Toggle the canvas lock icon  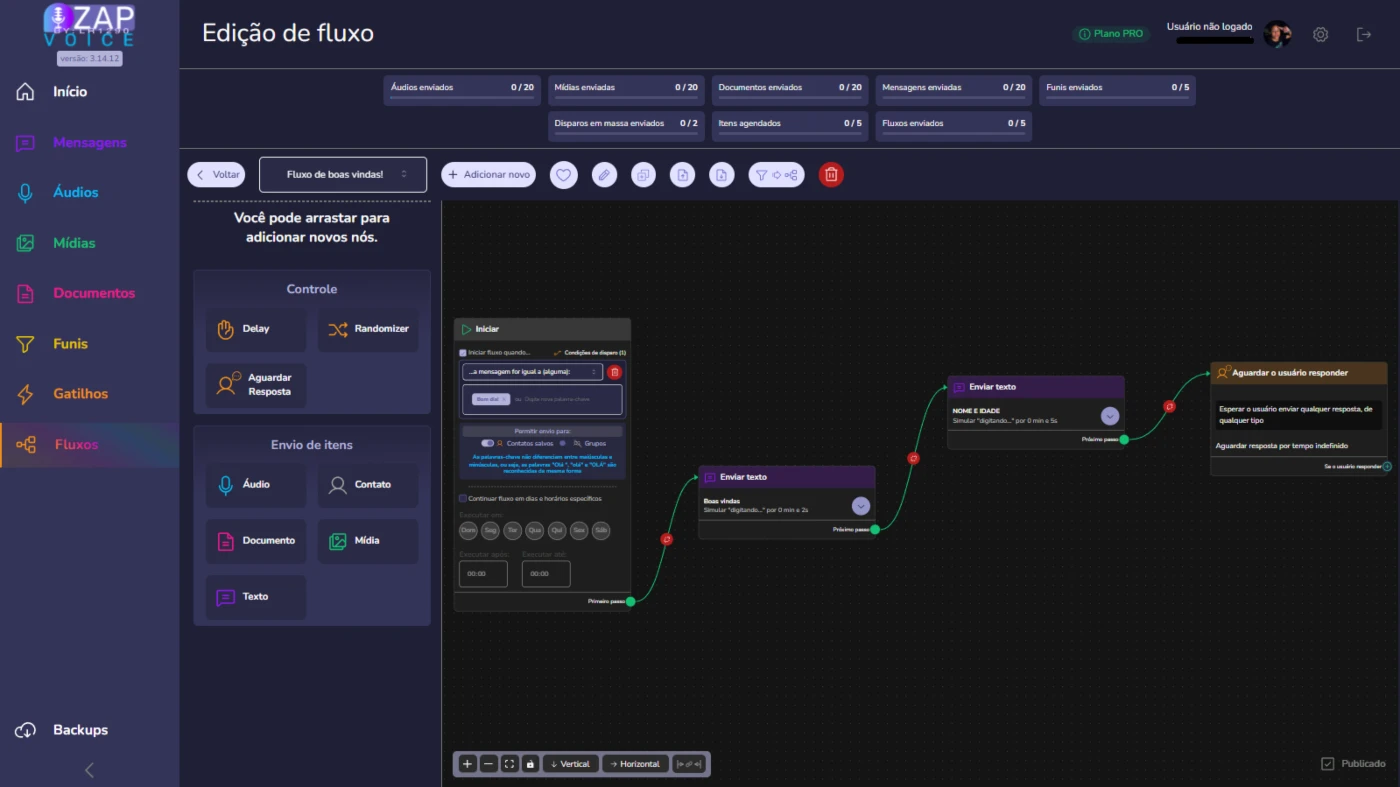coord(530,764)
